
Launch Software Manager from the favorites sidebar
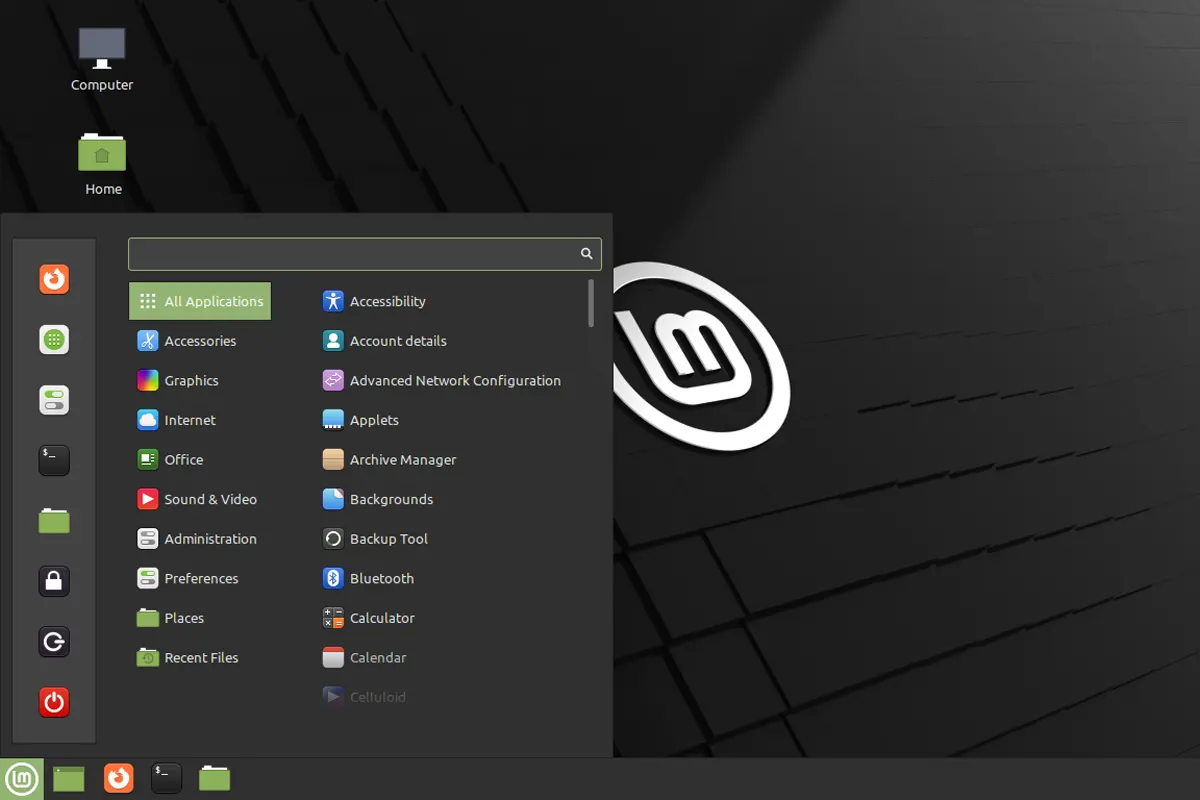coord(54,340)
